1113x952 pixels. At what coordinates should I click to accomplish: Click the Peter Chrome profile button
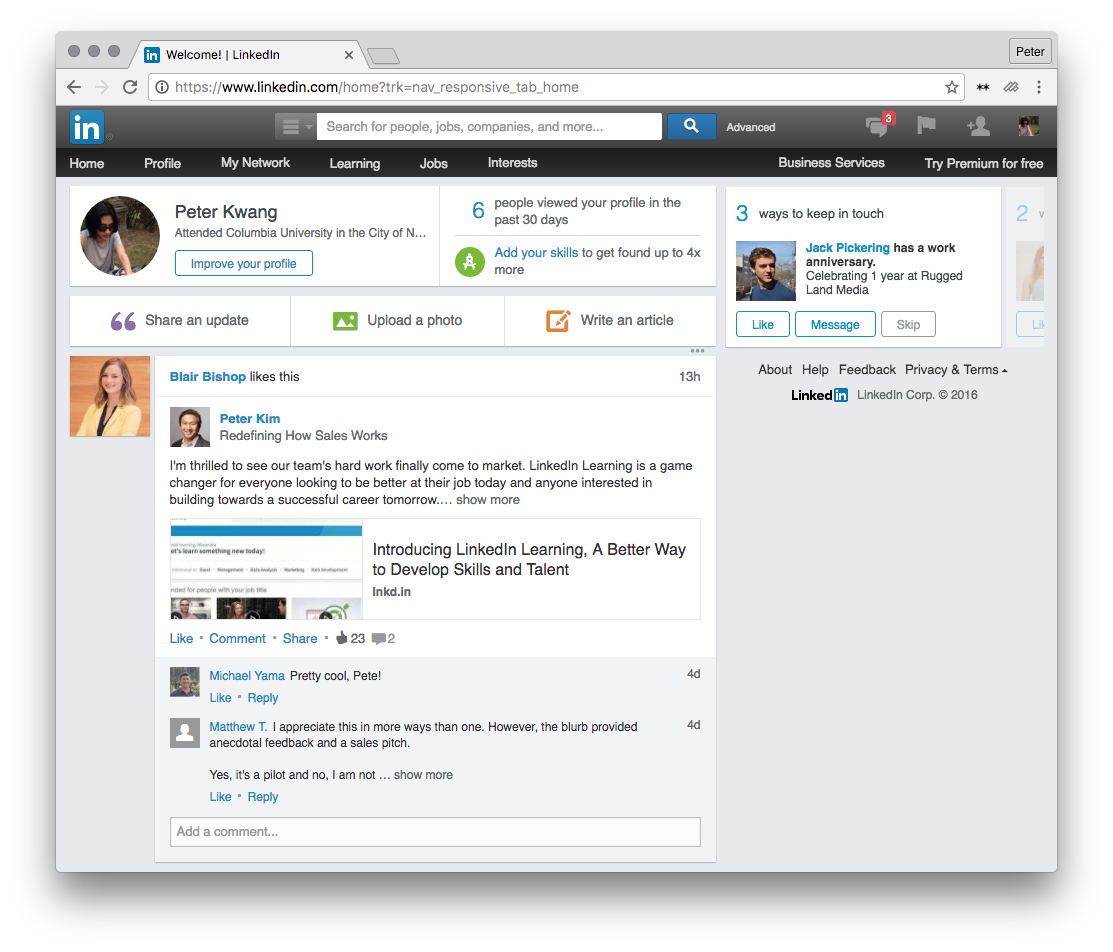click(x=1029, y=51)
